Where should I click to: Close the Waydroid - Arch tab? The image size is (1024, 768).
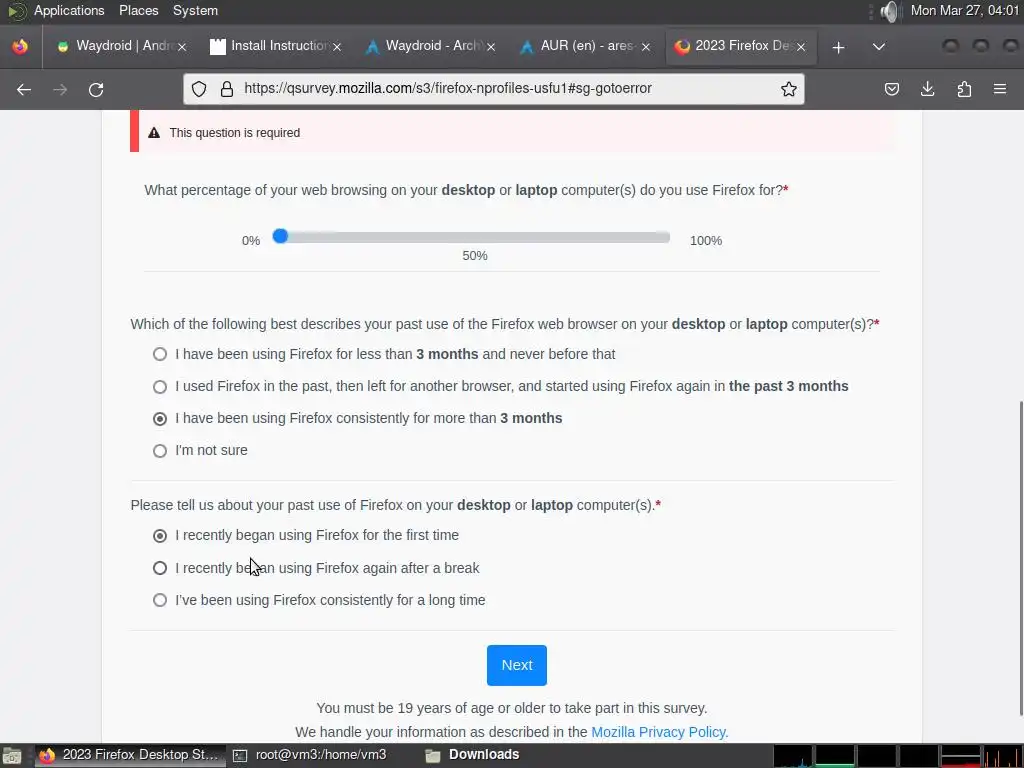pyautogui.click(x=491, y=47)
